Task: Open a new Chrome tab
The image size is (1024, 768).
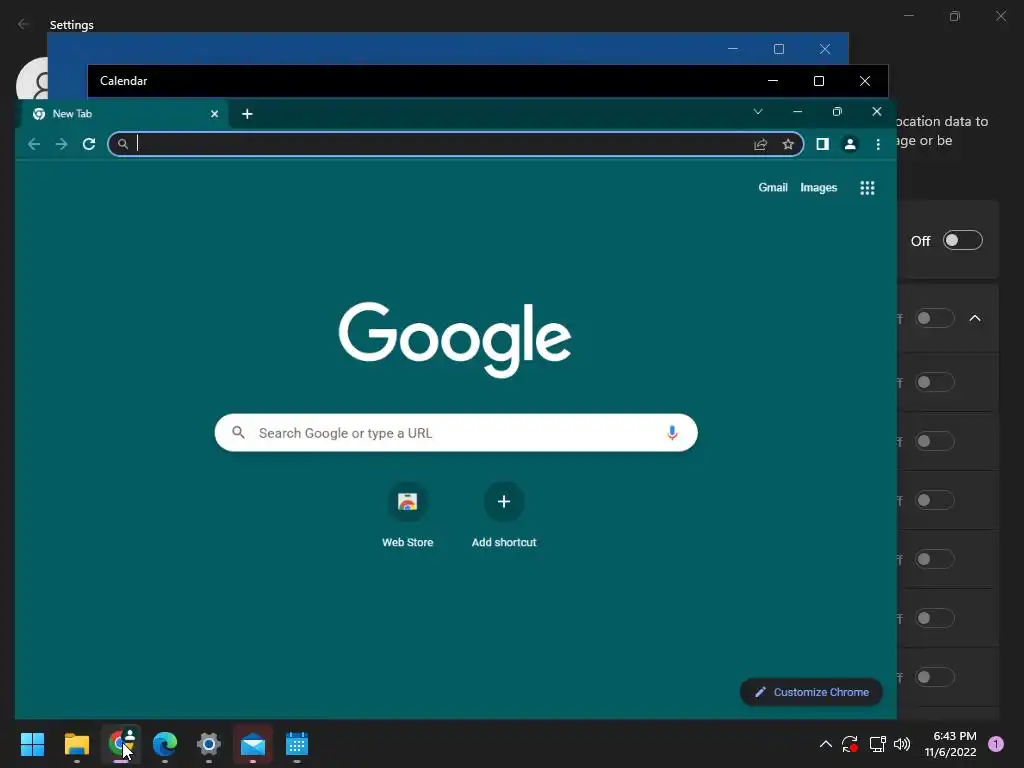Action: coord(247,114)
